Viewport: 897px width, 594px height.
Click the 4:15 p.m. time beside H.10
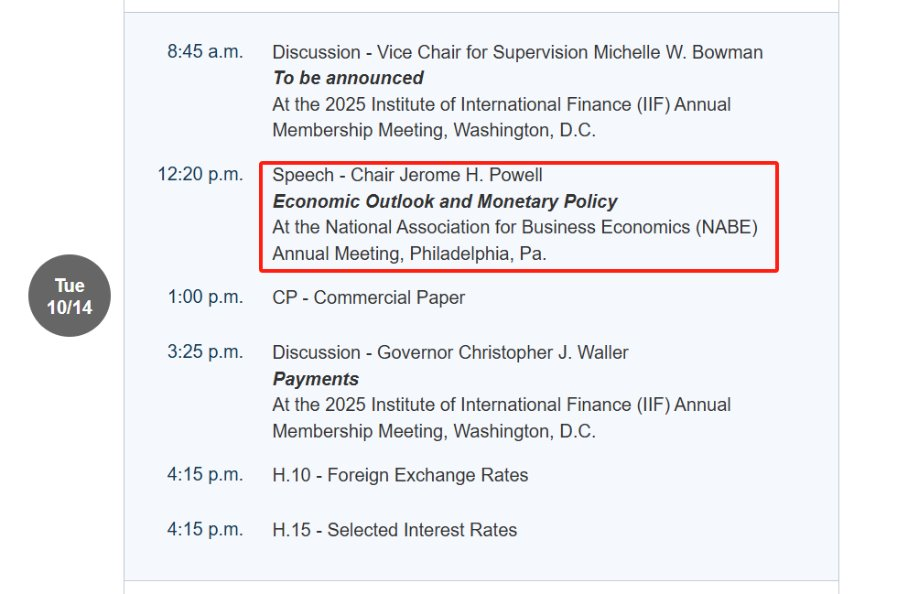[205, 475]
